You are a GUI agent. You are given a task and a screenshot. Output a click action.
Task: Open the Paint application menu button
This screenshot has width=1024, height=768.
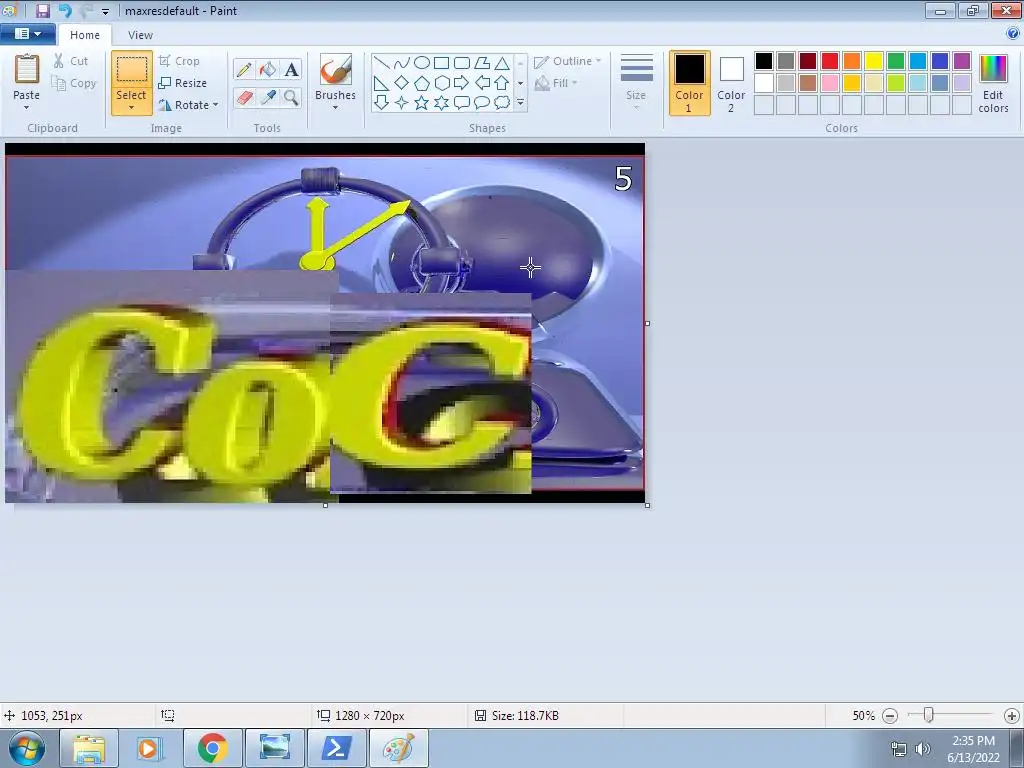coord(27,33)
